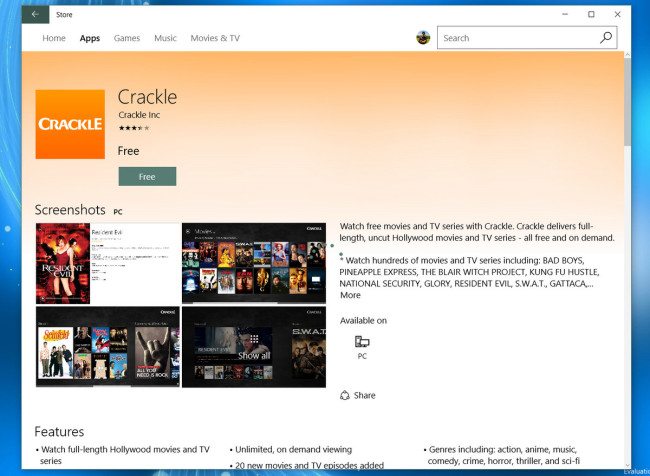Click the PC device icon
650x476 pixels.
(362, 342)
